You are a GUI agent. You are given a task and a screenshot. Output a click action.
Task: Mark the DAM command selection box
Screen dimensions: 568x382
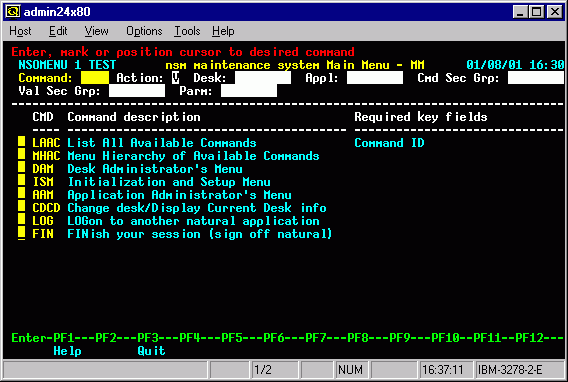[22, 168]
